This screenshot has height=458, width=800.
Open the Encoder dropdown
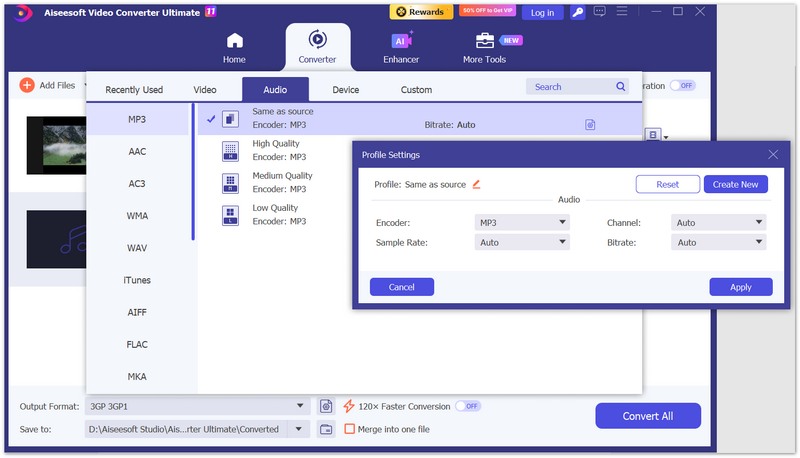(522, 222)
